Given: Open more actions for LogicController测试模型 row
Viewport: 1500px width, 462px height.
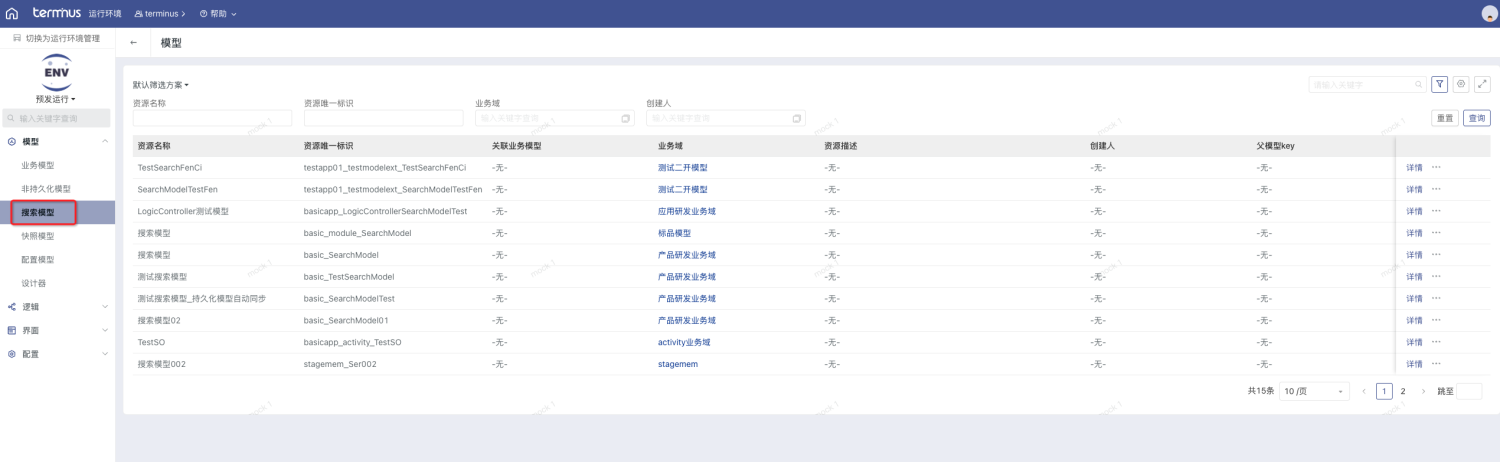Looking at the screenshot, I should coord(1436,211).
